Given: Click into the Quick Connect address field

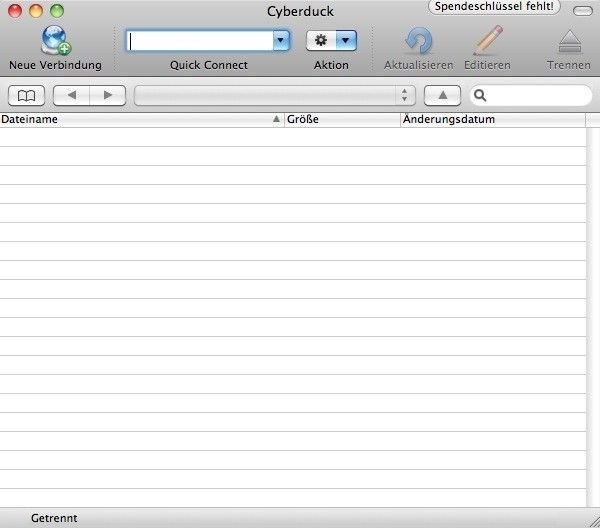Looking at the screenshot, I should (x=200, y=41).
